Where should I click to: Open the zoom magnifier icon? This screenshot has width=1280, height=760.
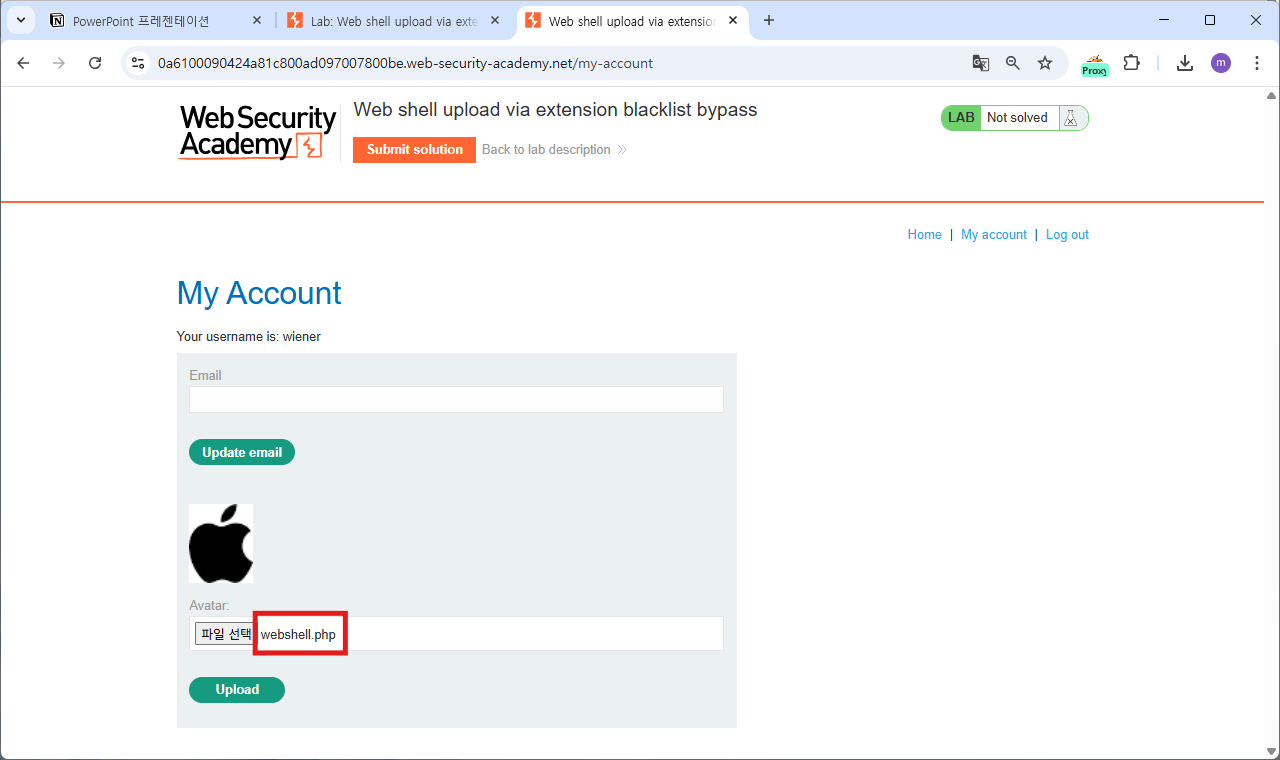coord(1013,63)
